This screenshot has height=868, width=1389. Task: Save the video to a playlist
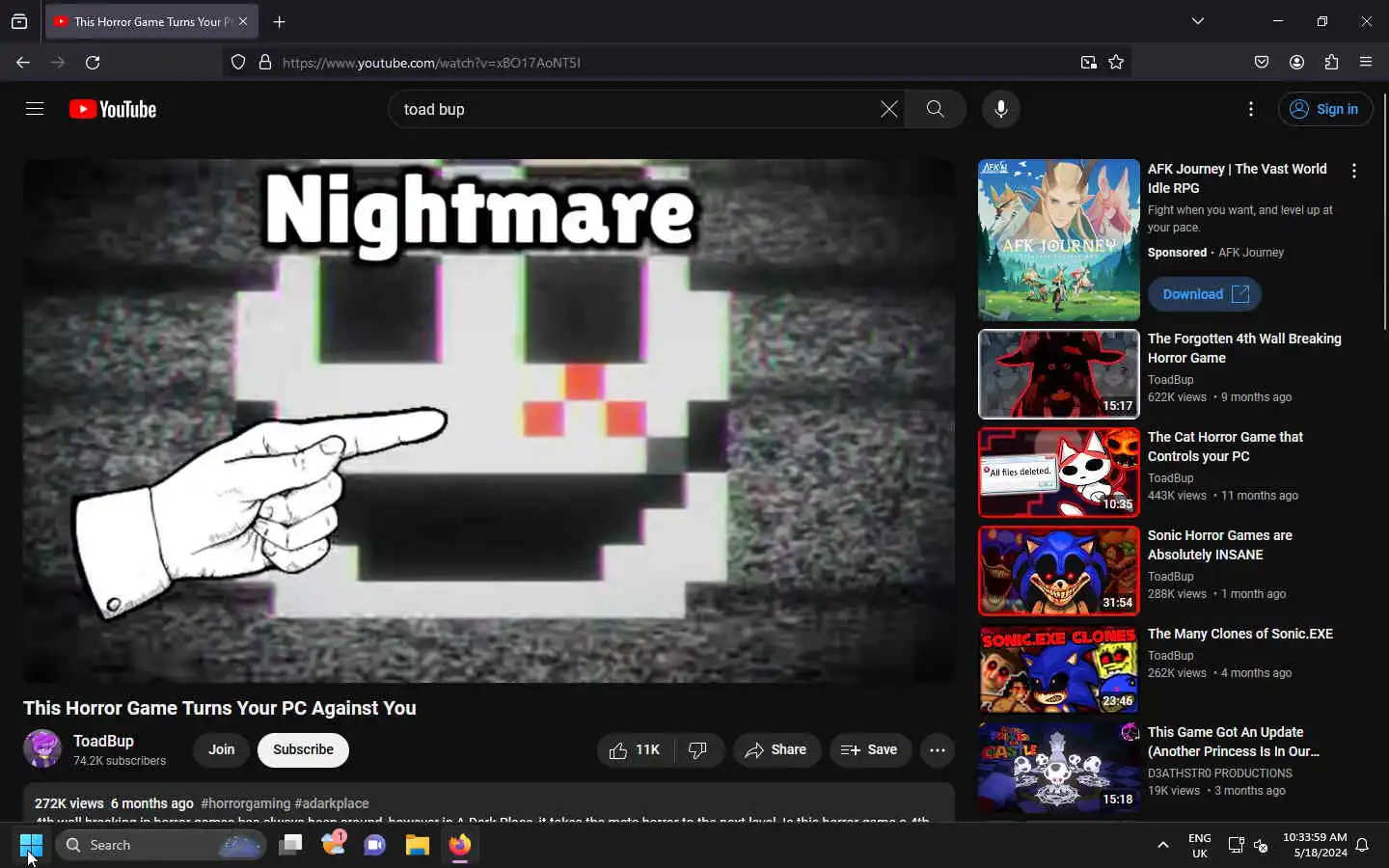coord(870,750)
